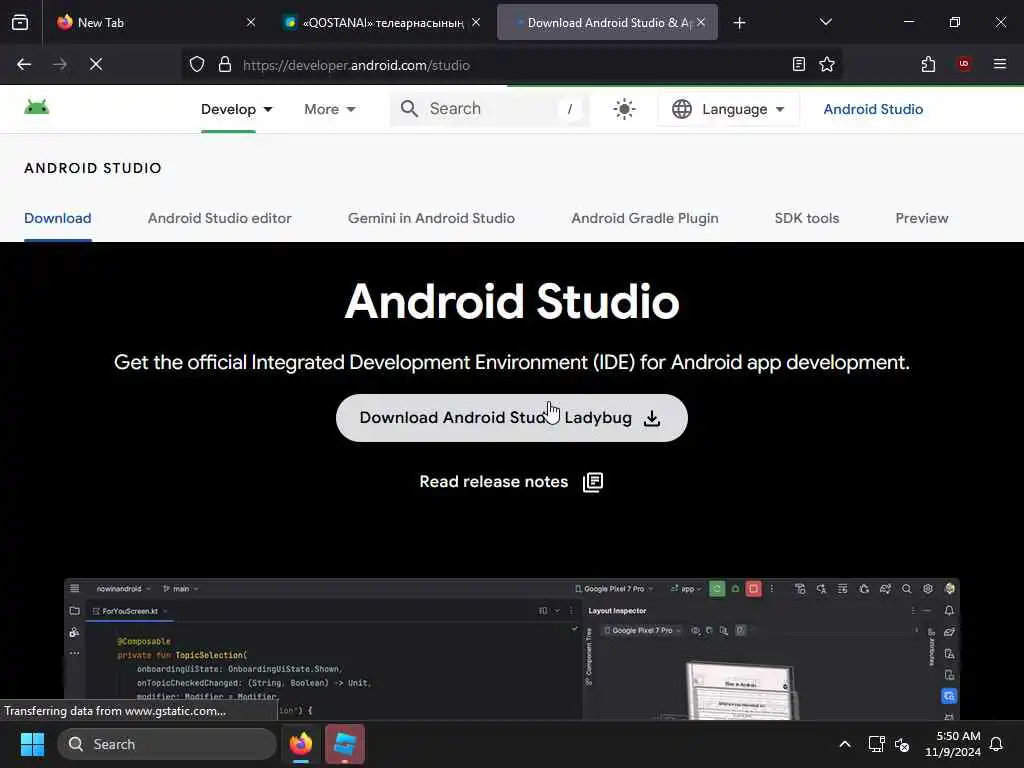Click the site Search field

(x=490, y=108)
